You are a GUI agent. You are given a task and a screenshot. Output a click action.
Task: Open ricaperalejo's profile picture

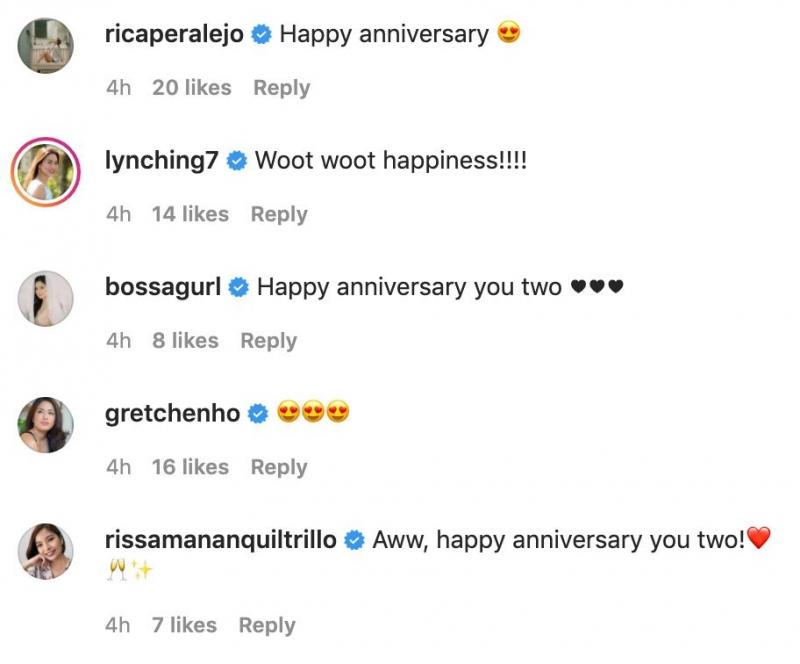click(46, 46)
